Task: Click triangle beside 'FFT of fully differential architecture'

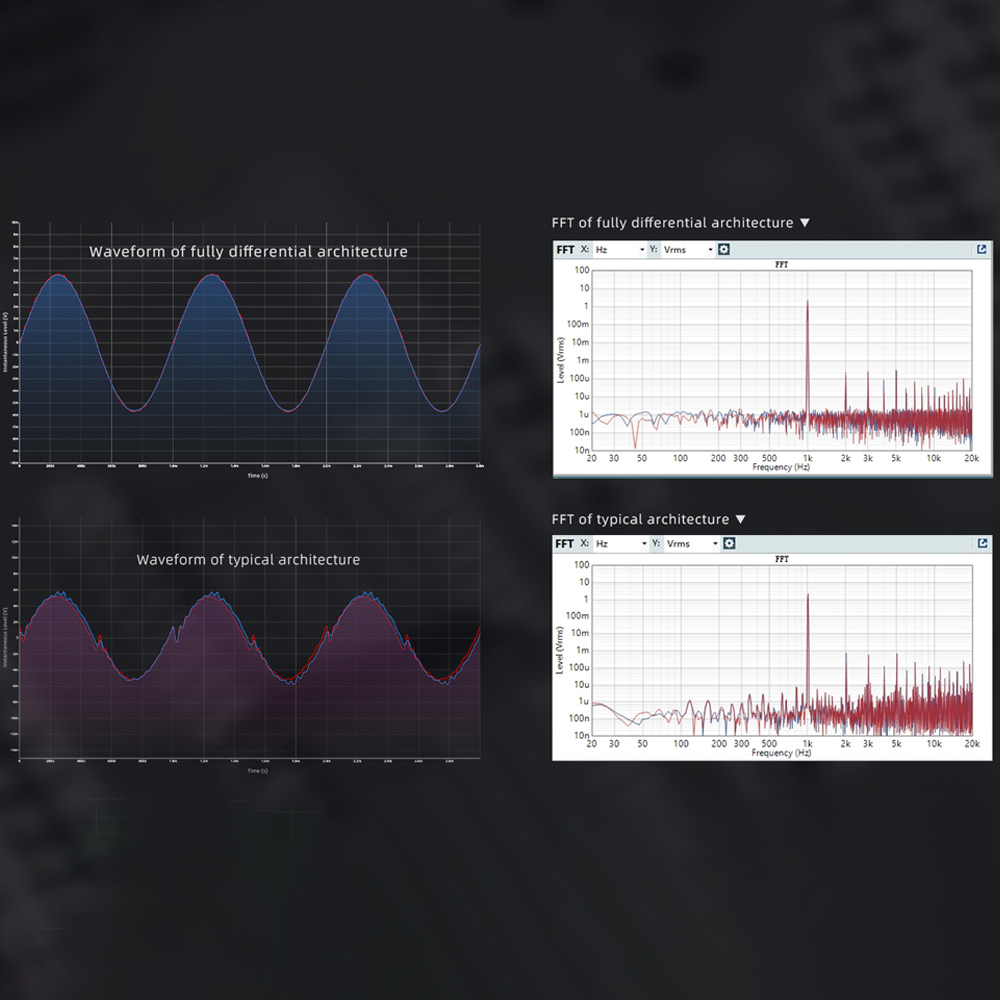Action: [x=805, y=223]
